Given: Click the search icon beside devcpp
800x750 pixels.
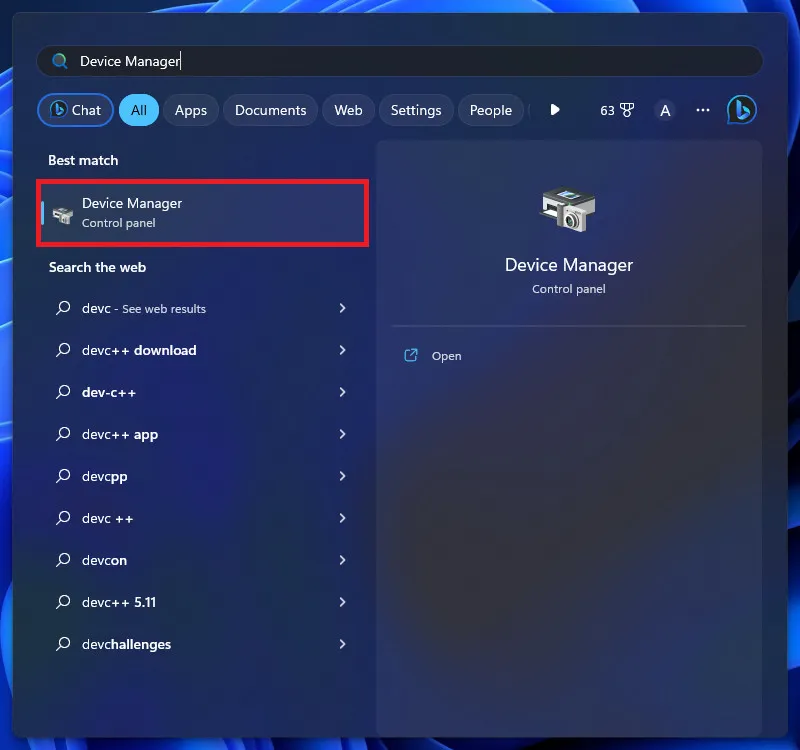Looking at the screenshot, I should coord(63,476).
